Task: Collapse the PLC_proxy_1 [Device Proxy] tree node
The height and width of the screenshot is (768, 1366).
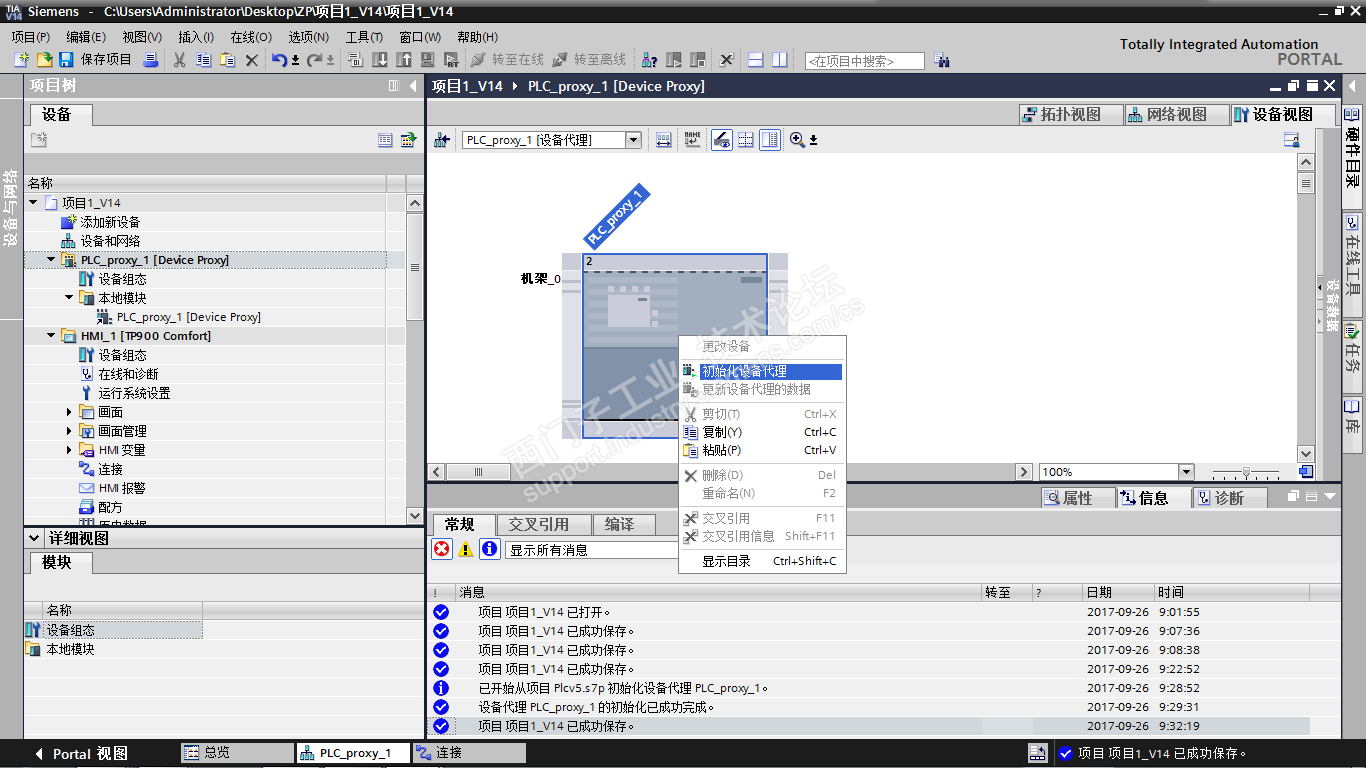Action: [x=51, y=259]
